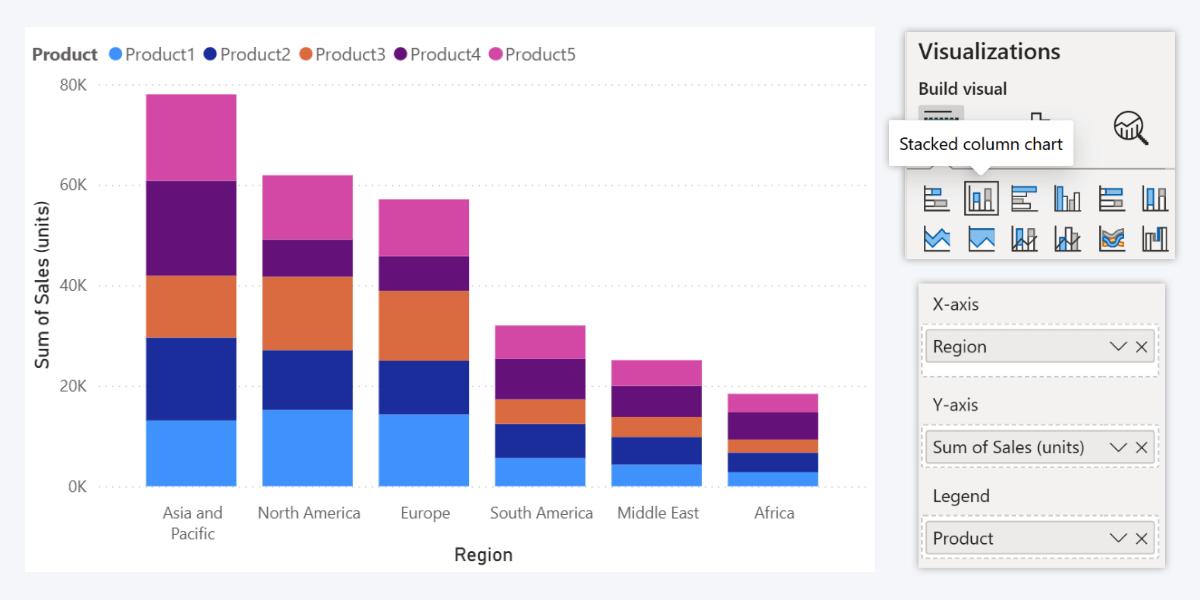Remove the Product field from Legend

click(1142, 538)
